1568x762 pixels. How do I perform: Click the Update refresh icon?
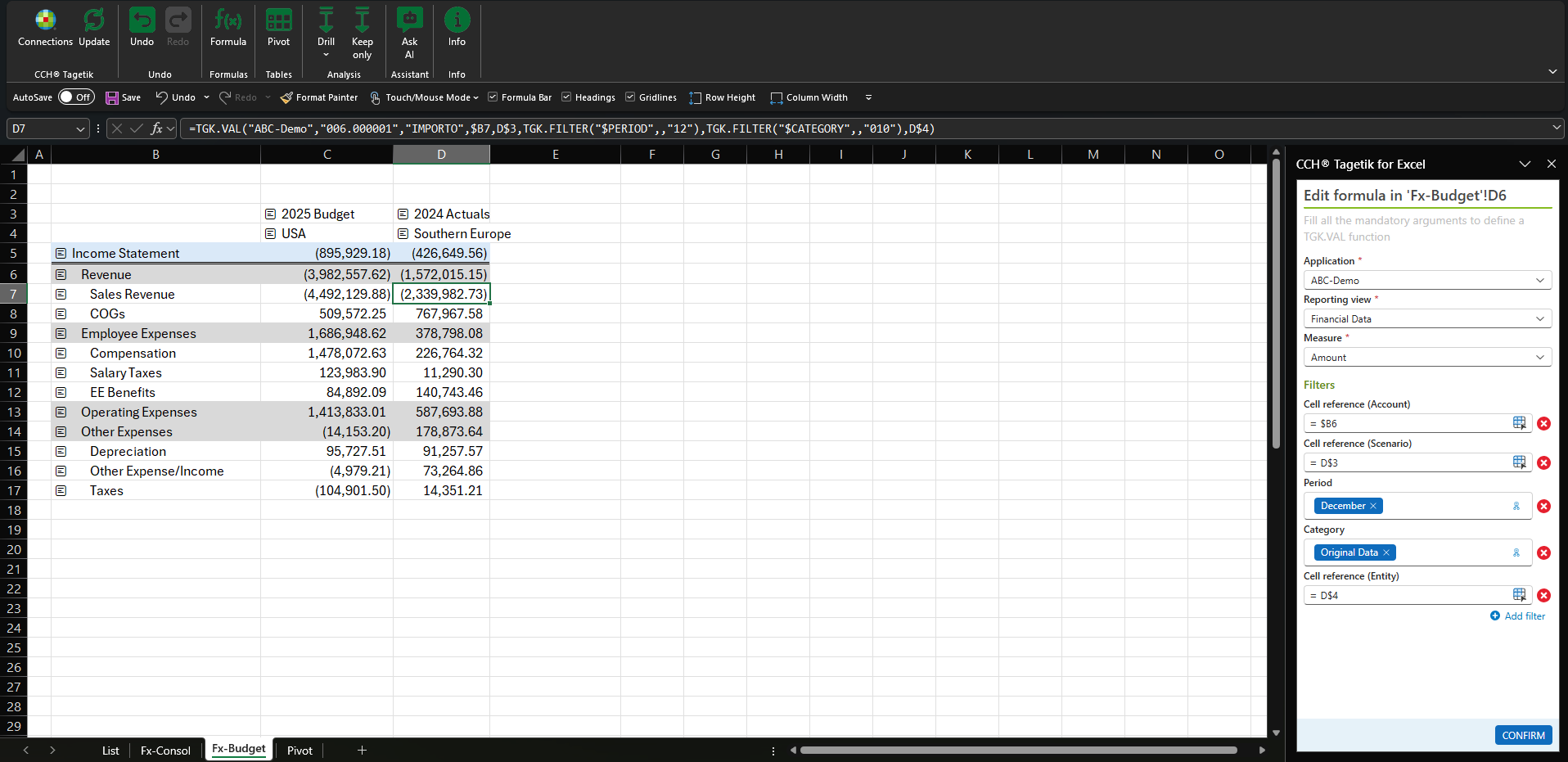94,20
